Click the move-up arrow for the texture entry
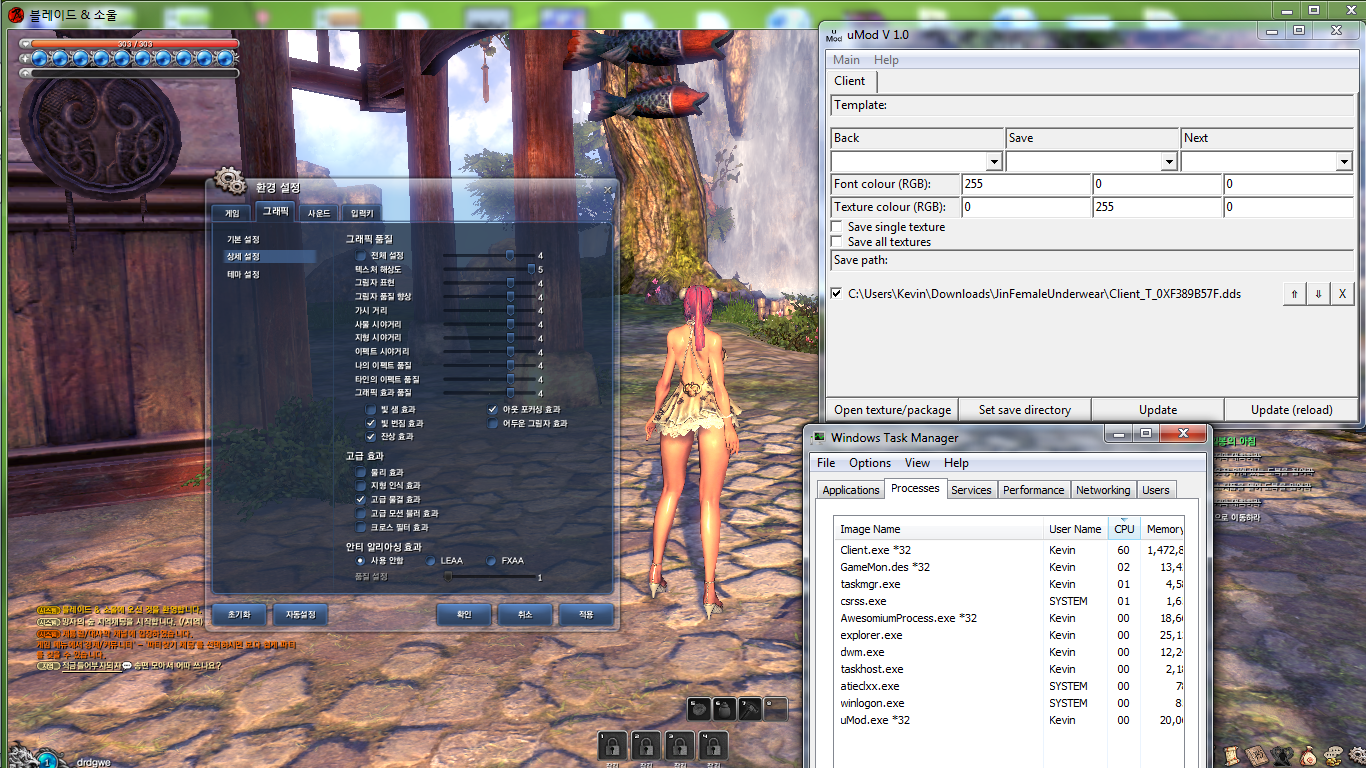 click(x=1294, y=294)
